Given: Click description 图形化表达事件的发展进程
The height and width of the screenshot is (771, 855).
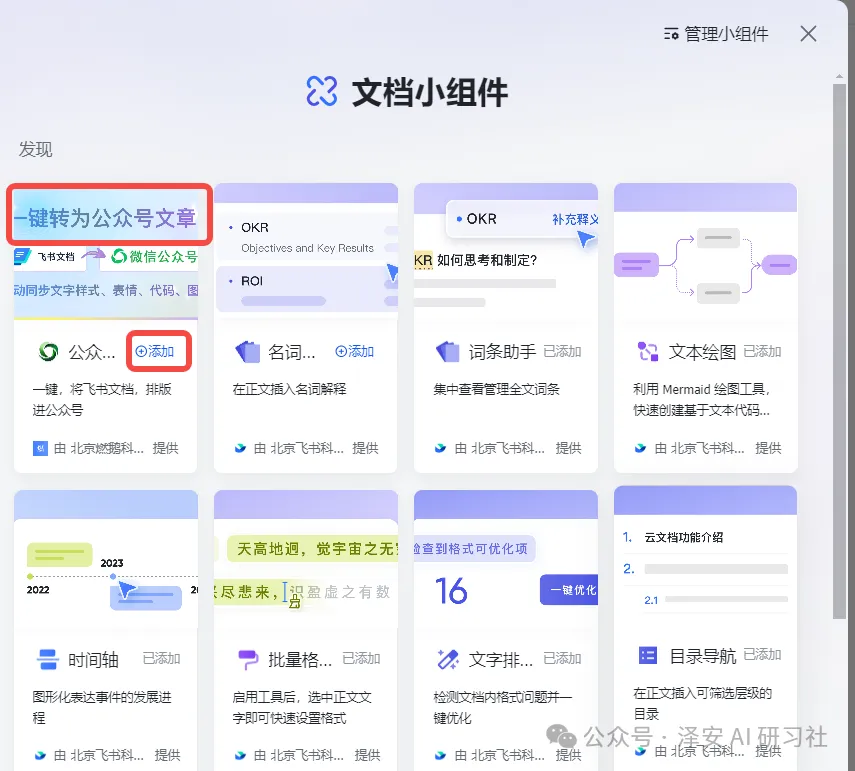Looking at the screenshot, I should coord(102,707).
